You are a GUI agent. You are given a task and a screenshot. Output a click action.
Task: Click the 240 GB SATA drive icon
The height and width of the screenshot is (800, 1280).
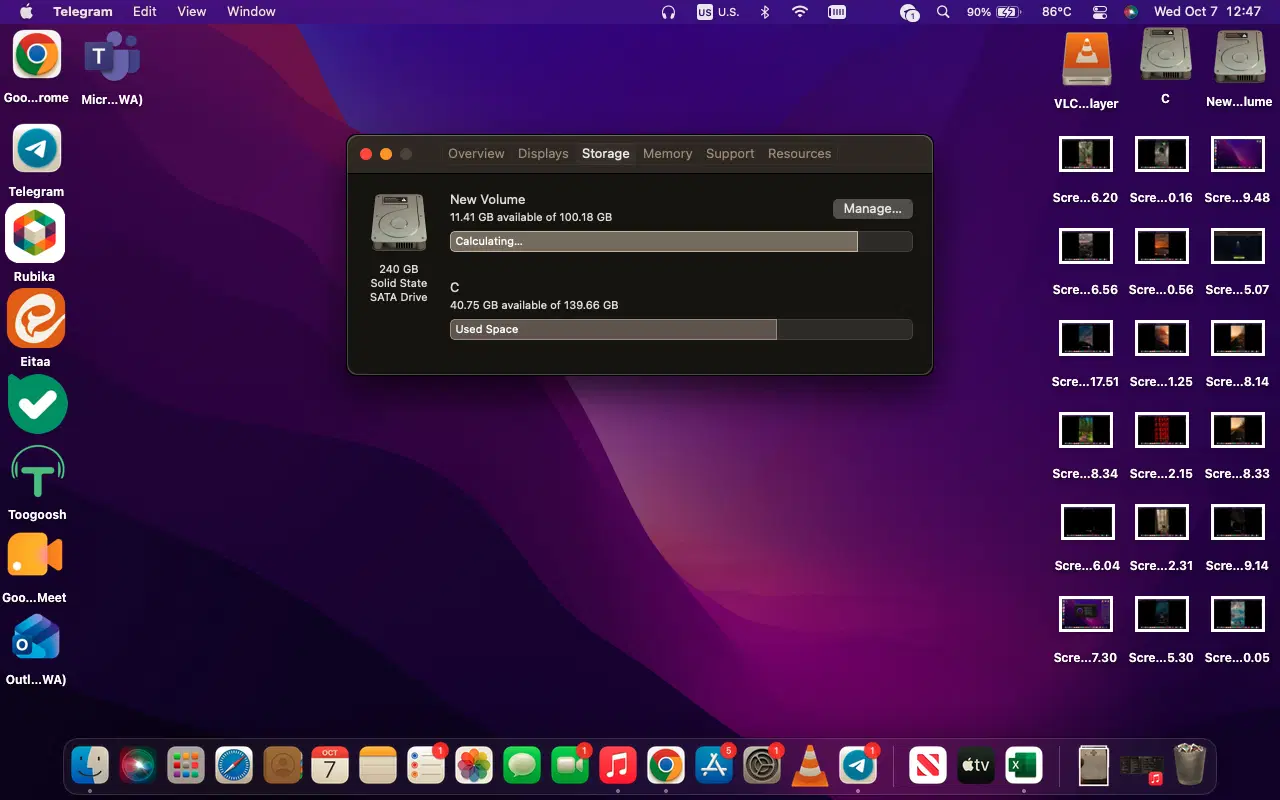(398, 222)
